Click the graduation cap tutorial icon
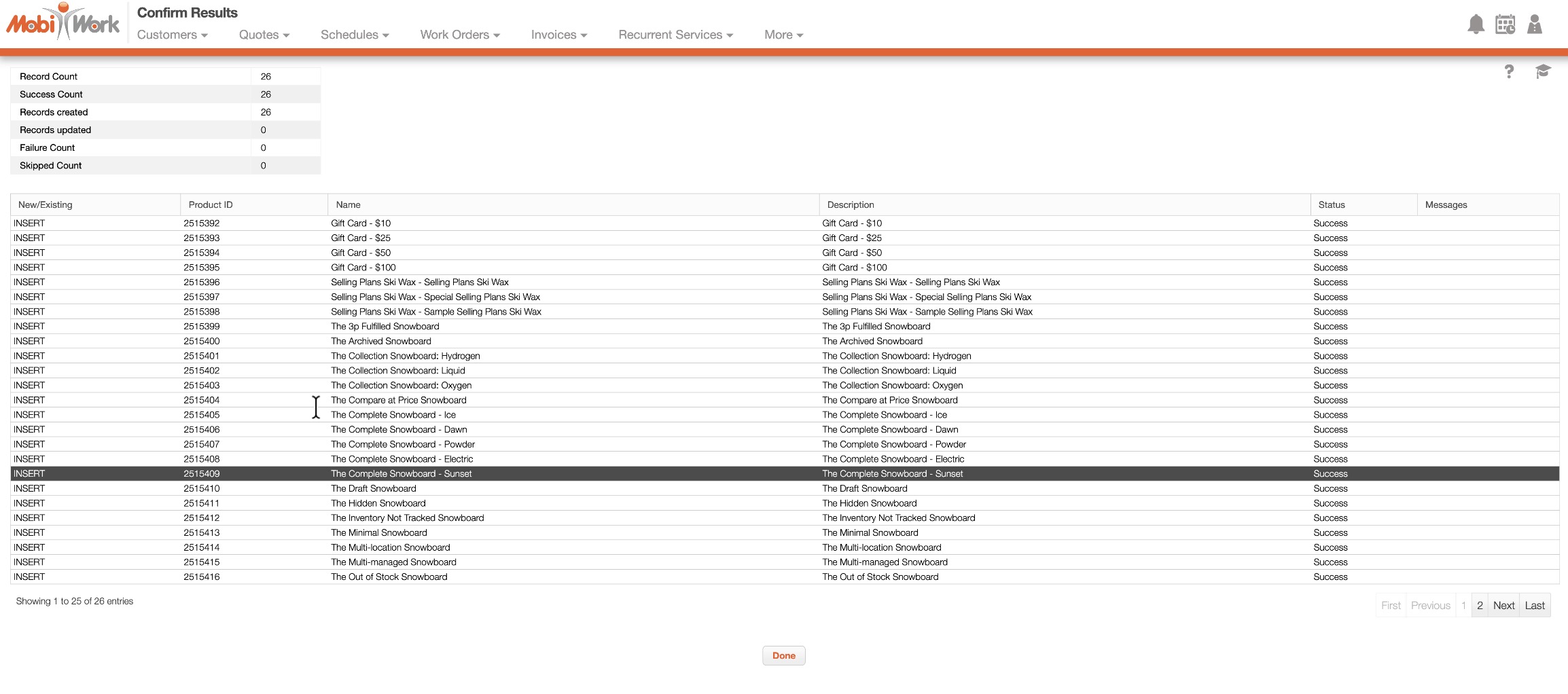This screenshot has width=1568, height=694. click(1543, 71)
